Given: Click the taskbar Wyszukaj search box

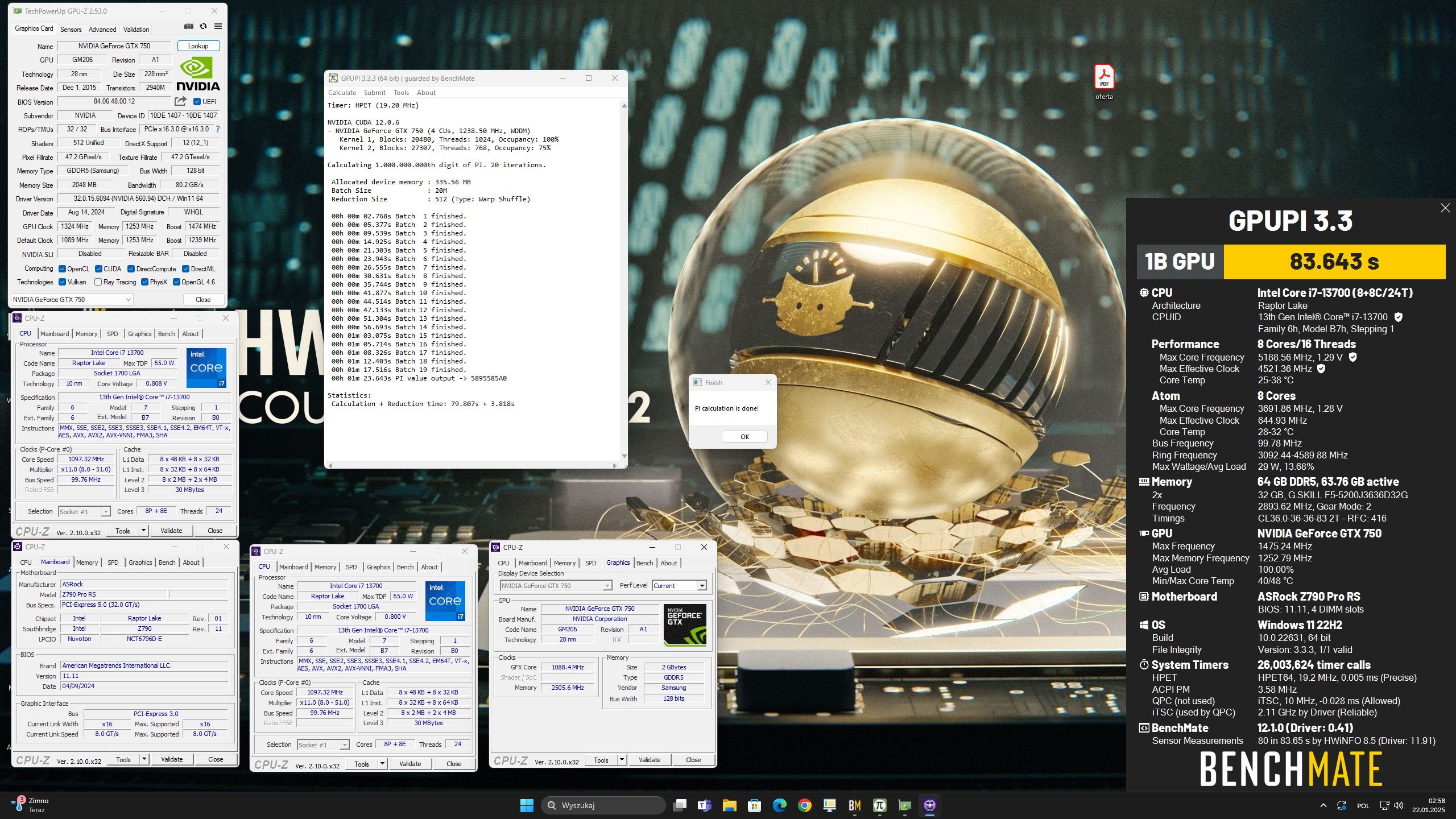Looking at the screenshot, I should point(603,805).
